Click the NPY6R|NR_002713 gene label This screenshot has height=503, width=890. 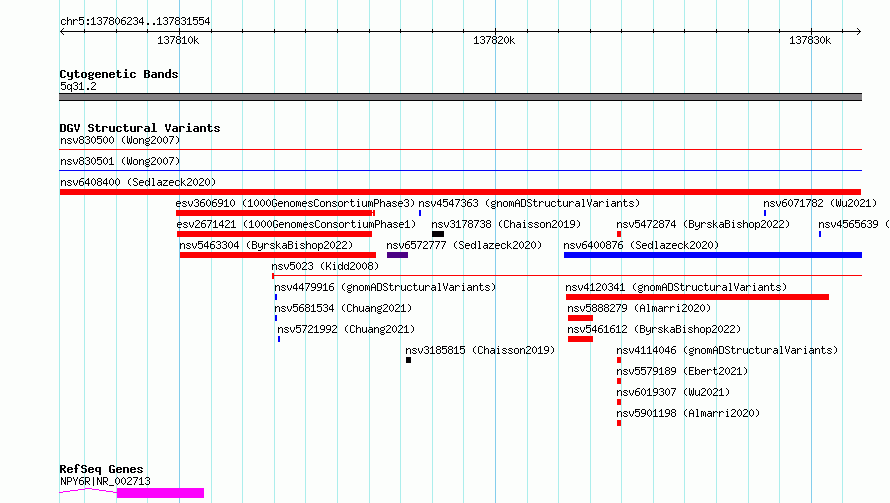coord(106,481)
